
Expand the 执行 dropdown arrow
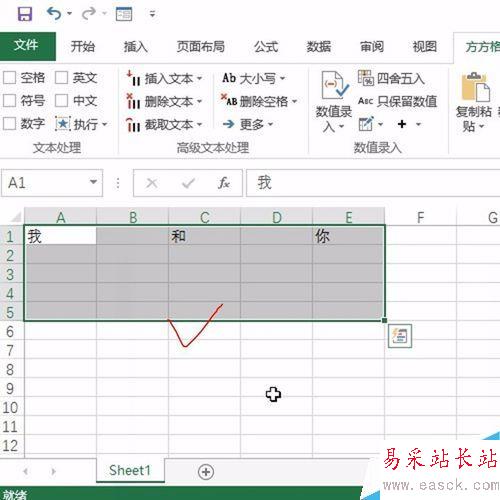point(105,124)
